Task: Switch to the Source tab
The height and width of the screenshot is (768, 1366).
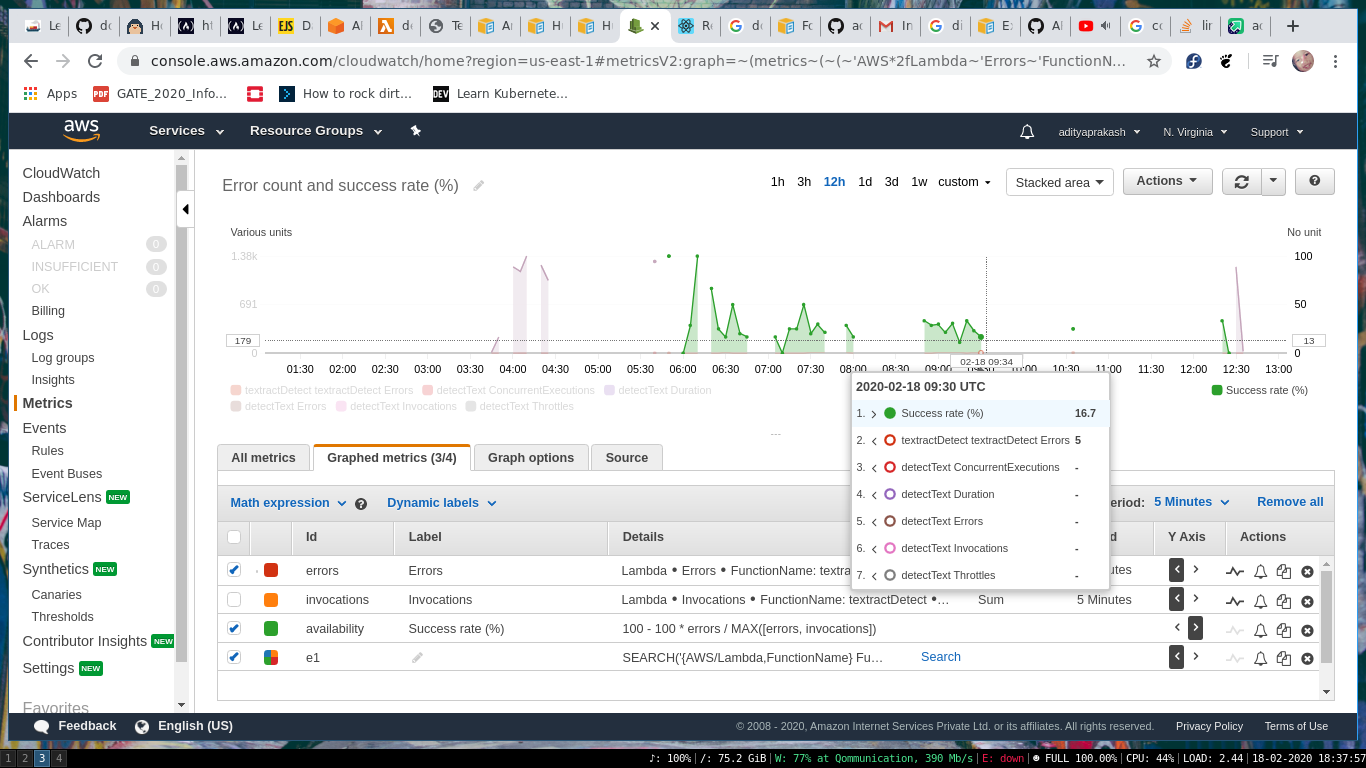Action: pos(627,458)
